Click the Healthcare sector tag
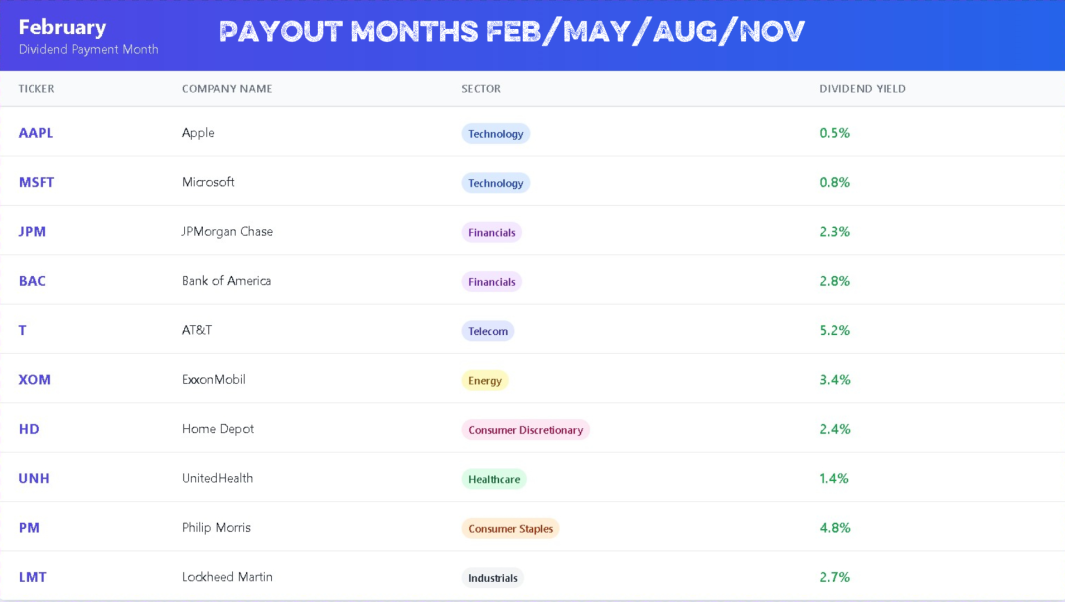The image size is (1065, 602). coord(494,479)
